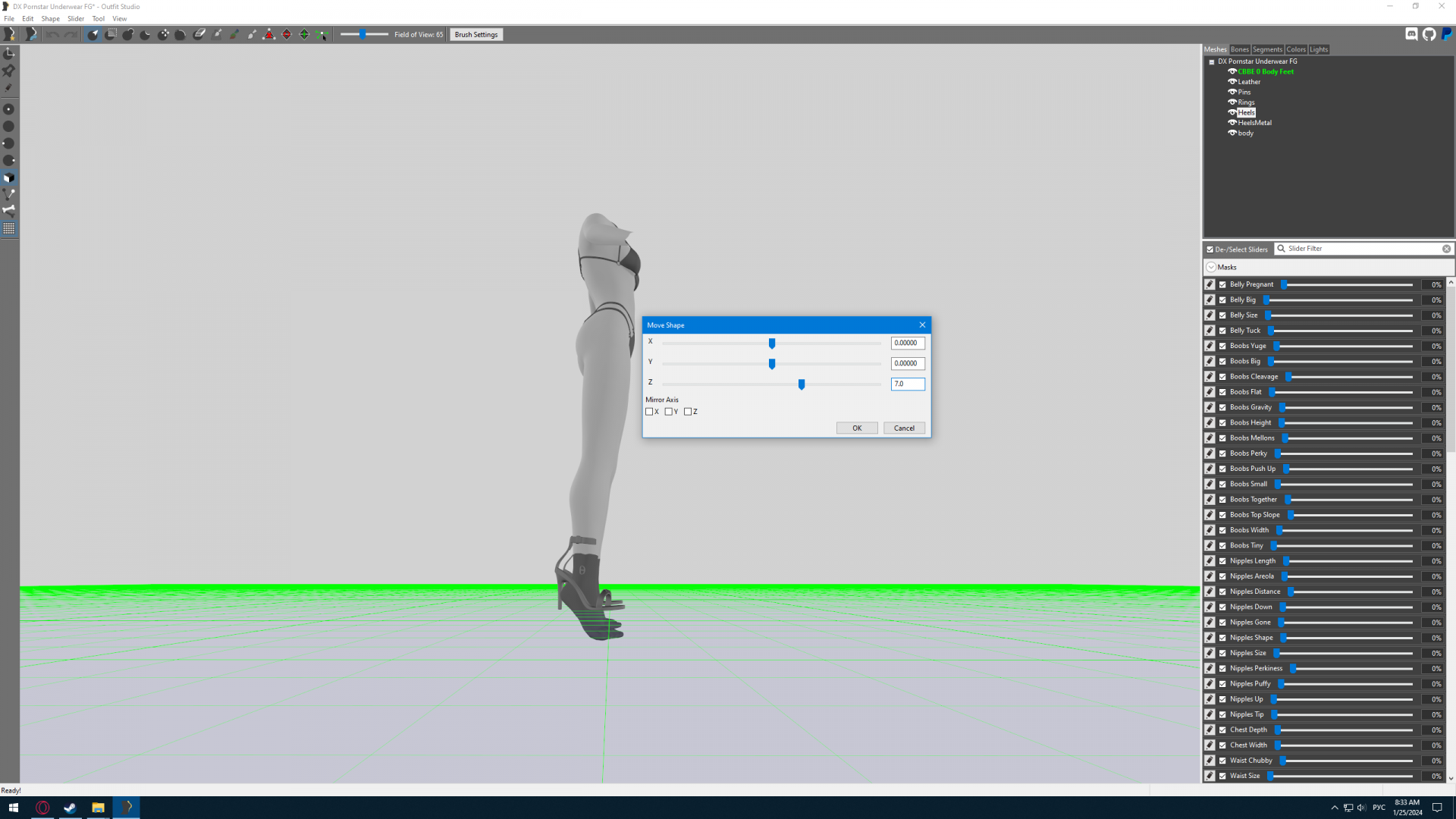Select the Smooth brush tool

tap(180, 34)
